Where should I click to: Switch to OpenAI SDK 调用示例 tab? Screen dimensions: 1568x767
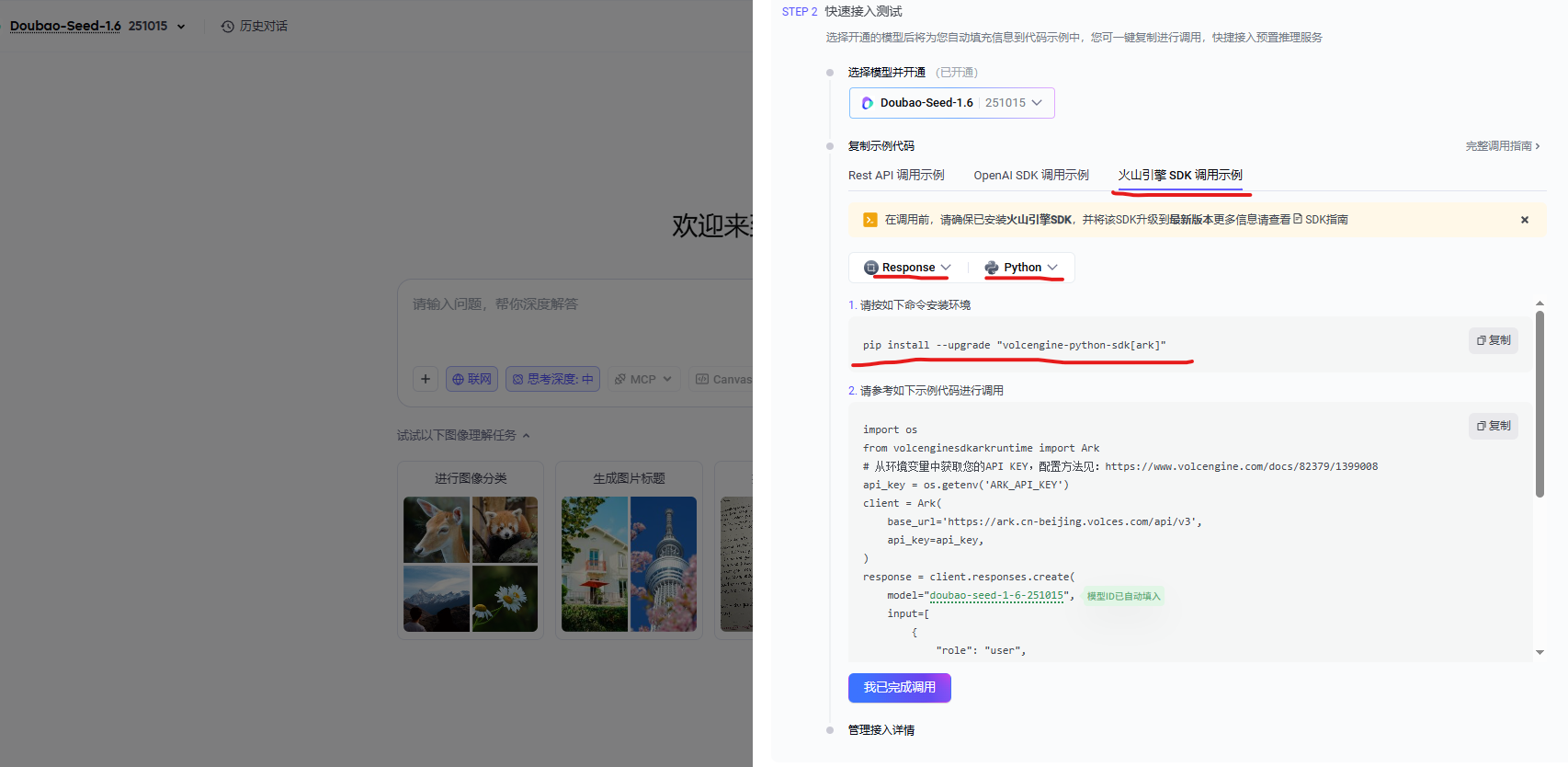[1031, 175]
